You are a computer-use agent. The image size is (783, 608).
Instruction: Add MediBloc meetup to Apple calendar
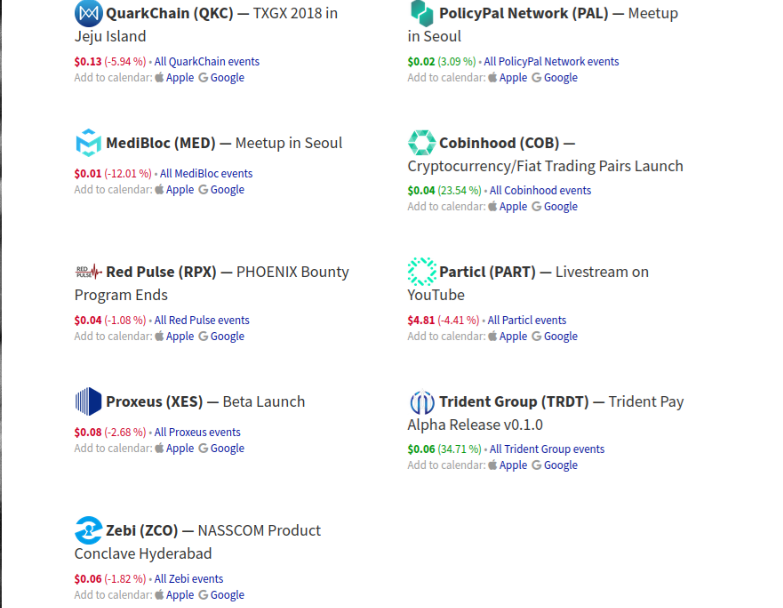pyautogui.click(x=180, y=190)
